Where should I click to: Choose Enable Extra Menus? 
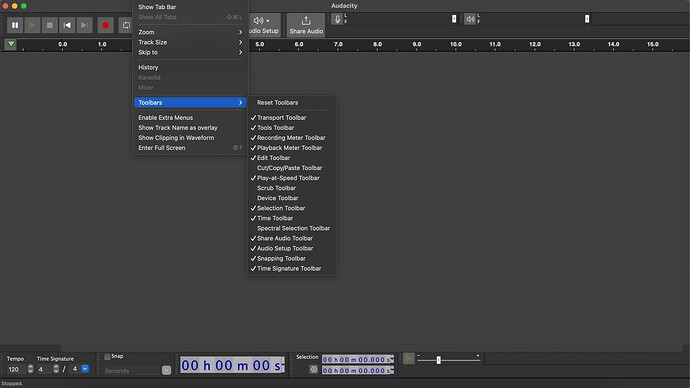[x=190, y=117]
